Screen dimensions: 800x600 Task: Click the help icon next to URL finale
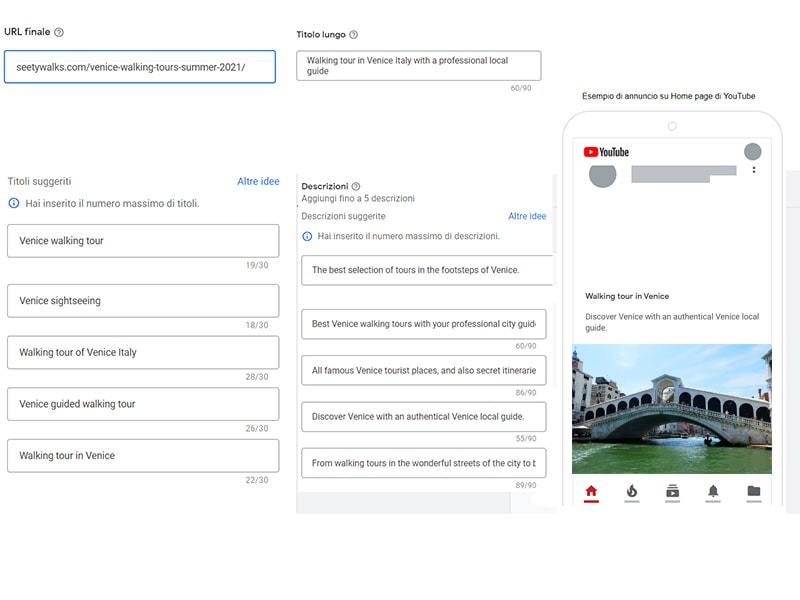59,32
